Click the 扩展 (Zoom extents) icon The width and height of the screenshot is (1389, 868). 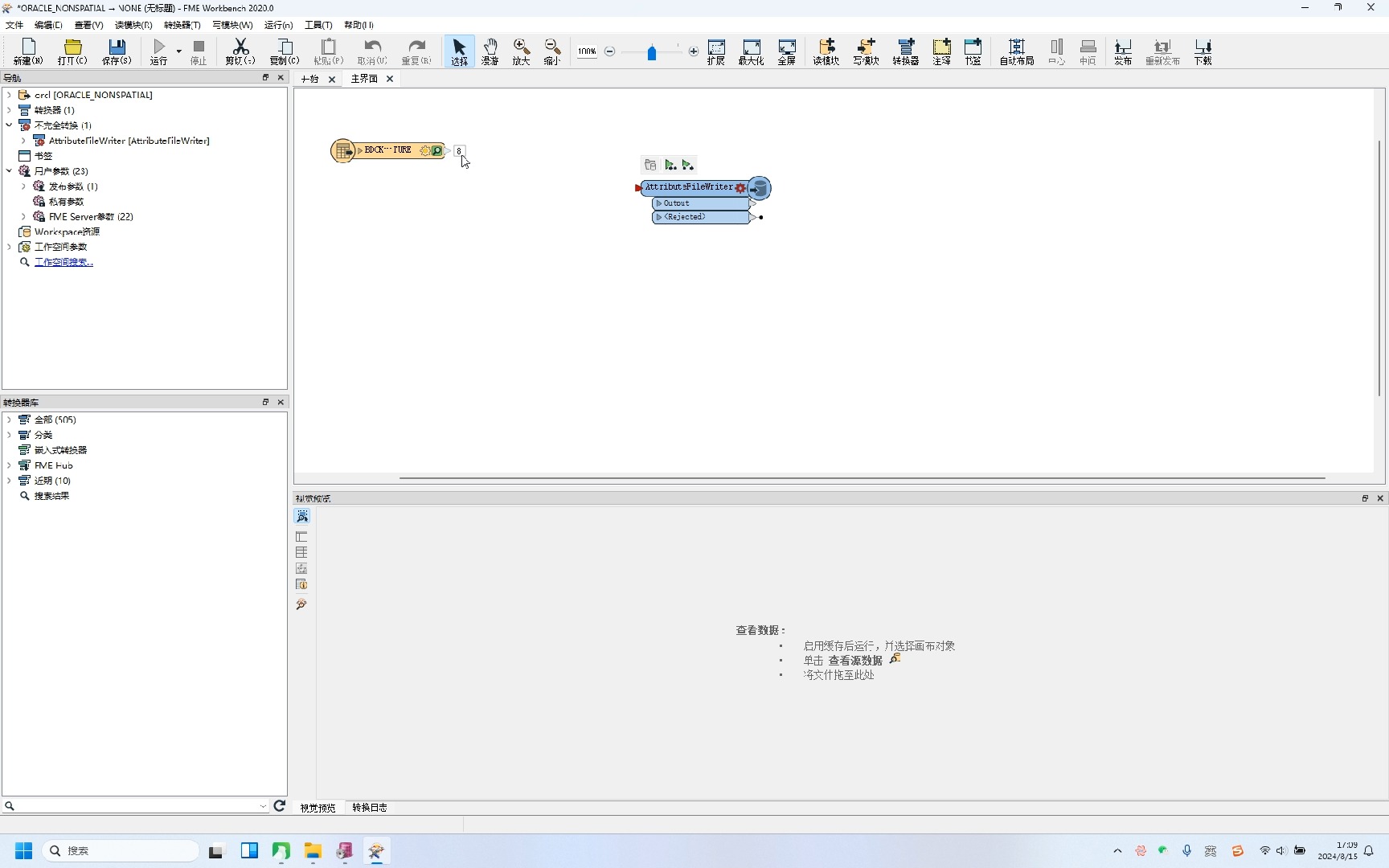(x=716, y=51)
